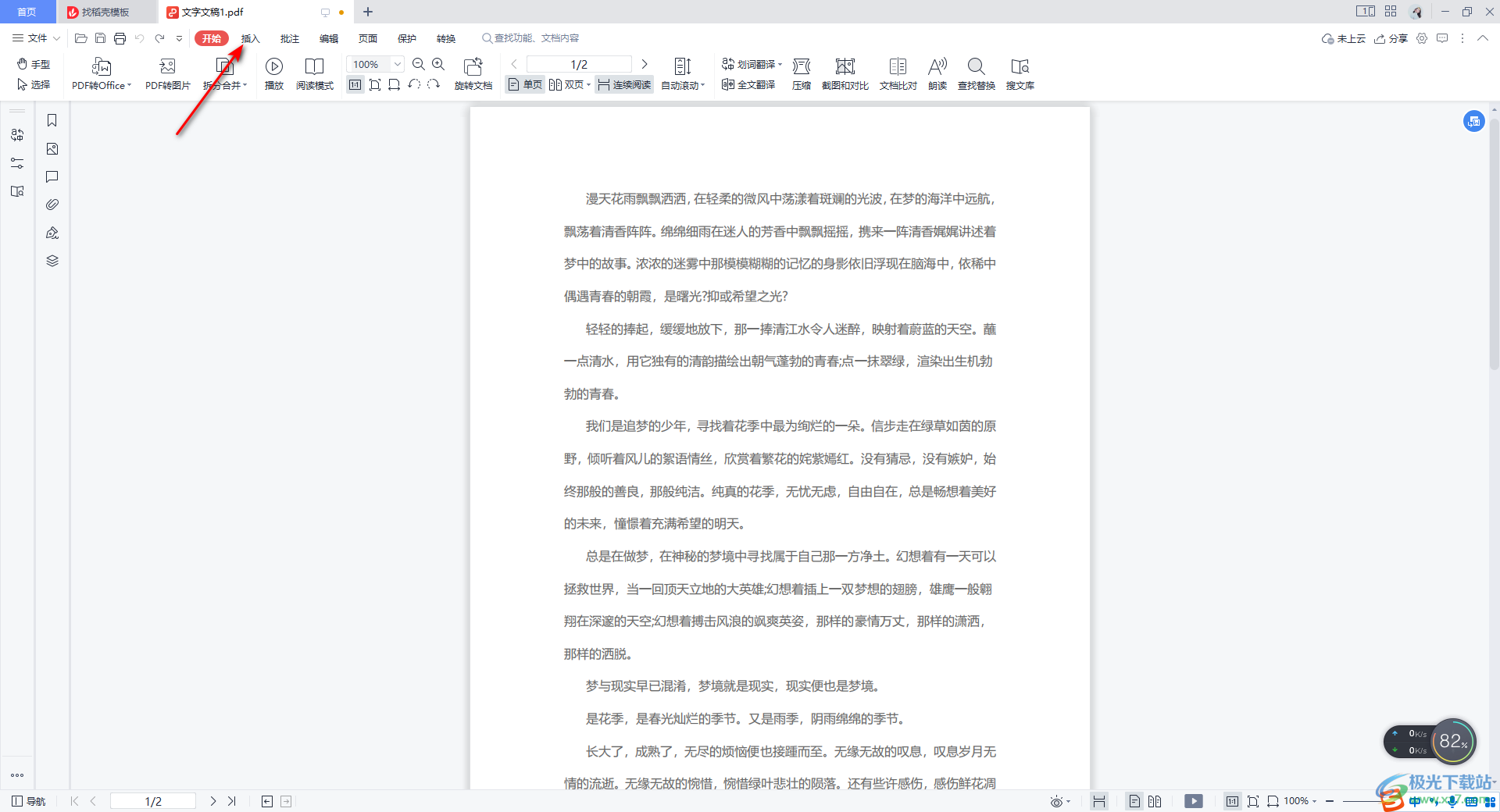The width and height of the screenshot is (1500, 812).
Task: Switch to double page view in the ribbon
Action: 570,84
